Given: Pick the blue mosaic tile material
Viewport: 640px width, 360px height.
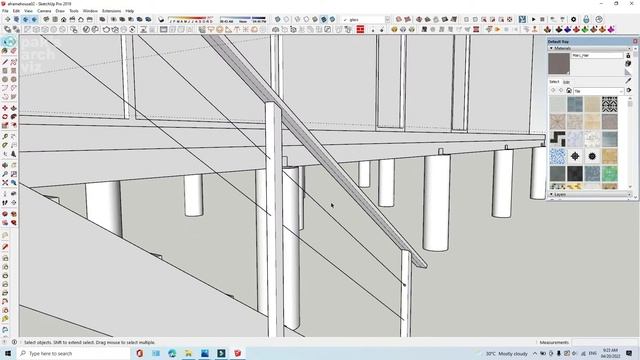Looking at the screenshot, I should pos(558,156).
